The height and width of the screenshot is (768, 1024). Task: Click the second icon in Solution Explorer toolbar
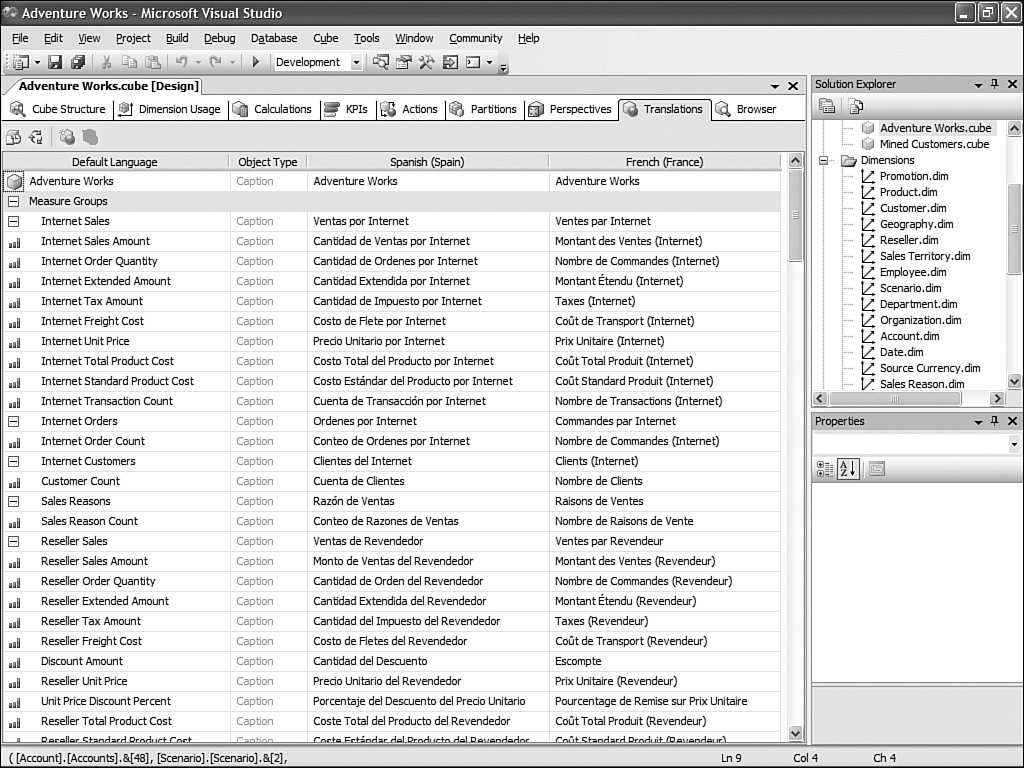(x=855, y=106)
